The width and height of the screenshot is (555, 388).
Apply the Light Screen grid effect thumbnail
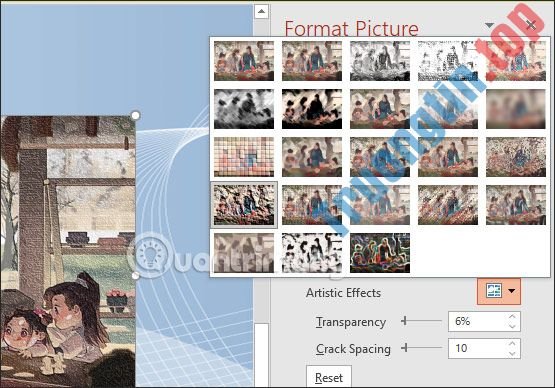(x=244, y=157)
